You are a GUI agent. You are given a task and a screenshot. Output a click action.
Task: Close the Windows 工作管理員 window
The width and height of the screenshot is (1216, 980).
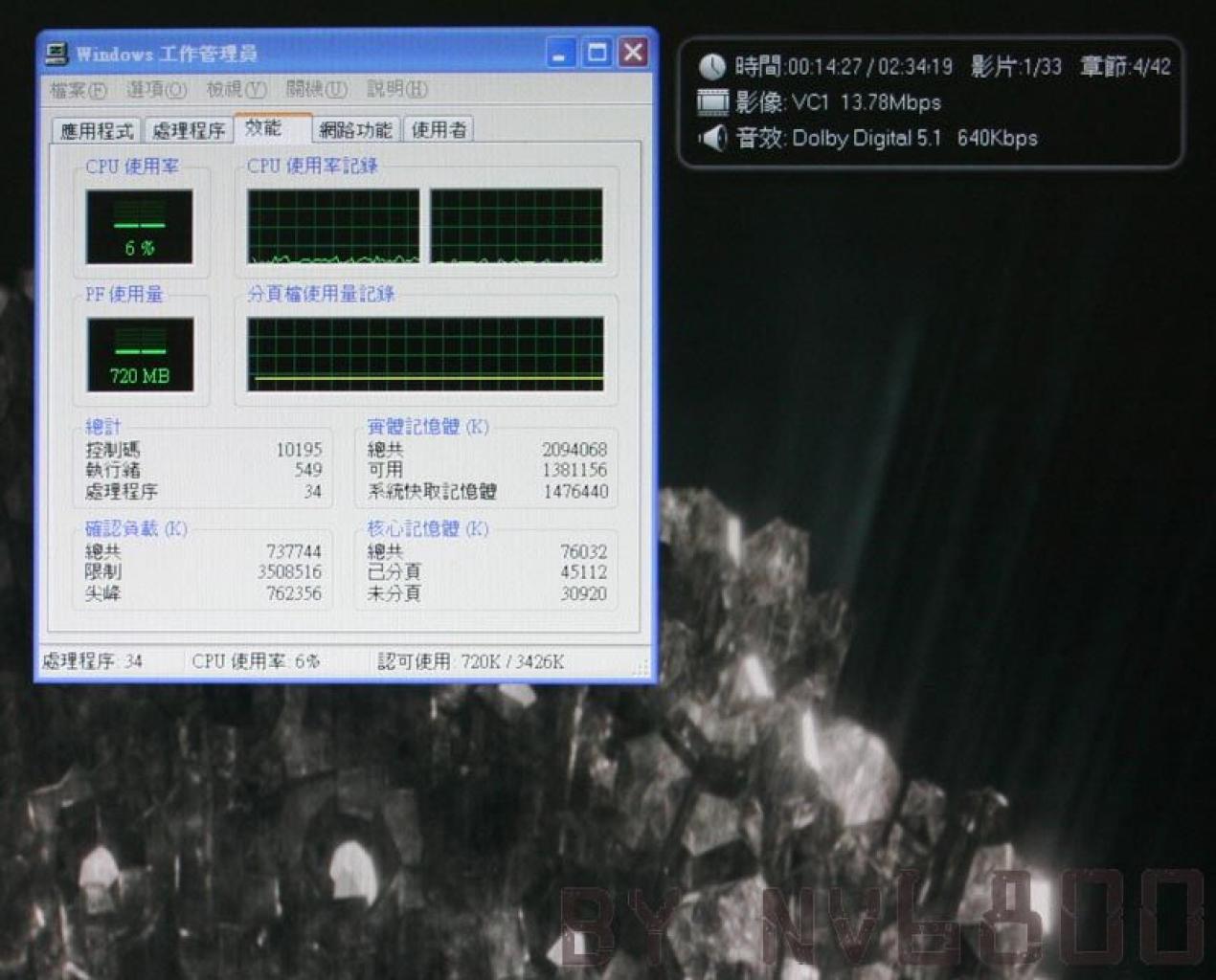pyautogui.click(x=633, y=53)
